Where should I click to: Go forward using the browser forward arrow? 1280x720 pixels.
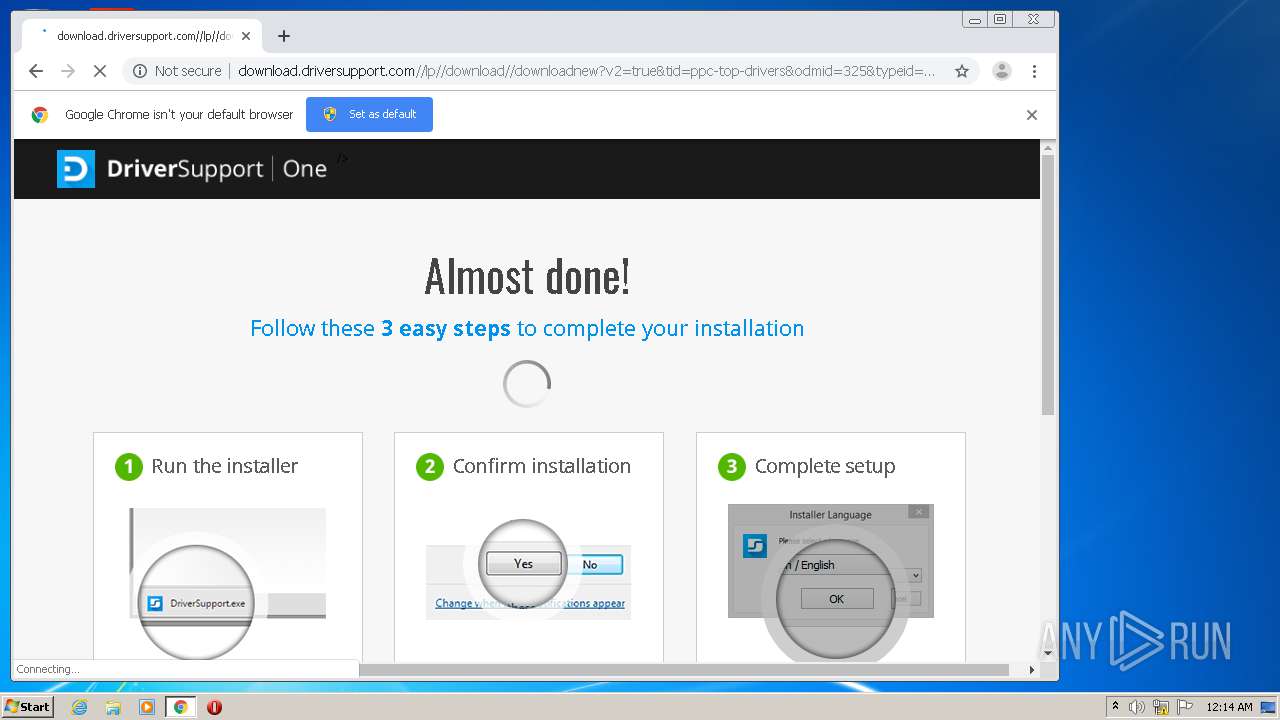click(x=68, y=71)
